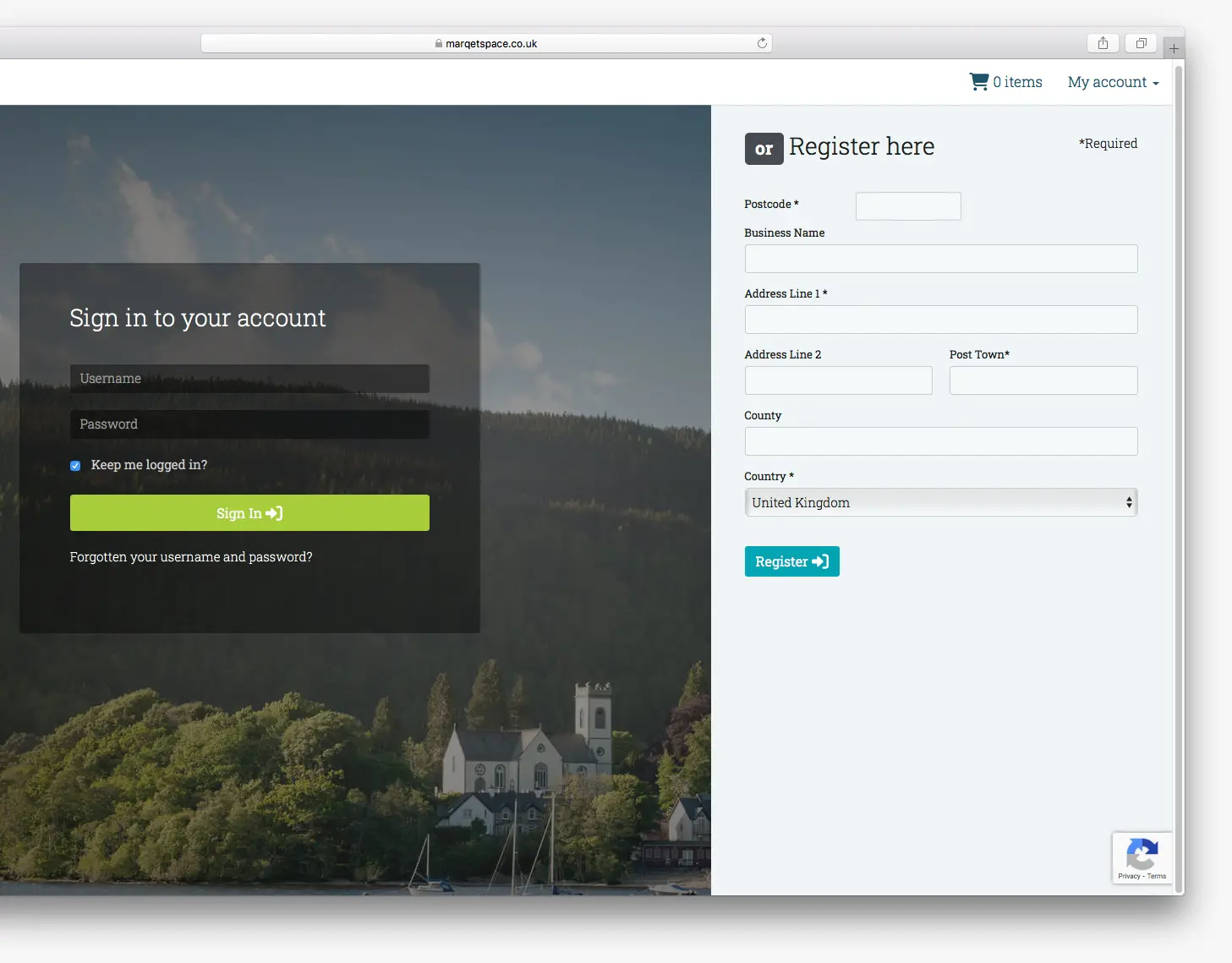This screenshot has width=1232, height=963.
Task: Open Forgotten your username and password link
Action: click(191, 557)
